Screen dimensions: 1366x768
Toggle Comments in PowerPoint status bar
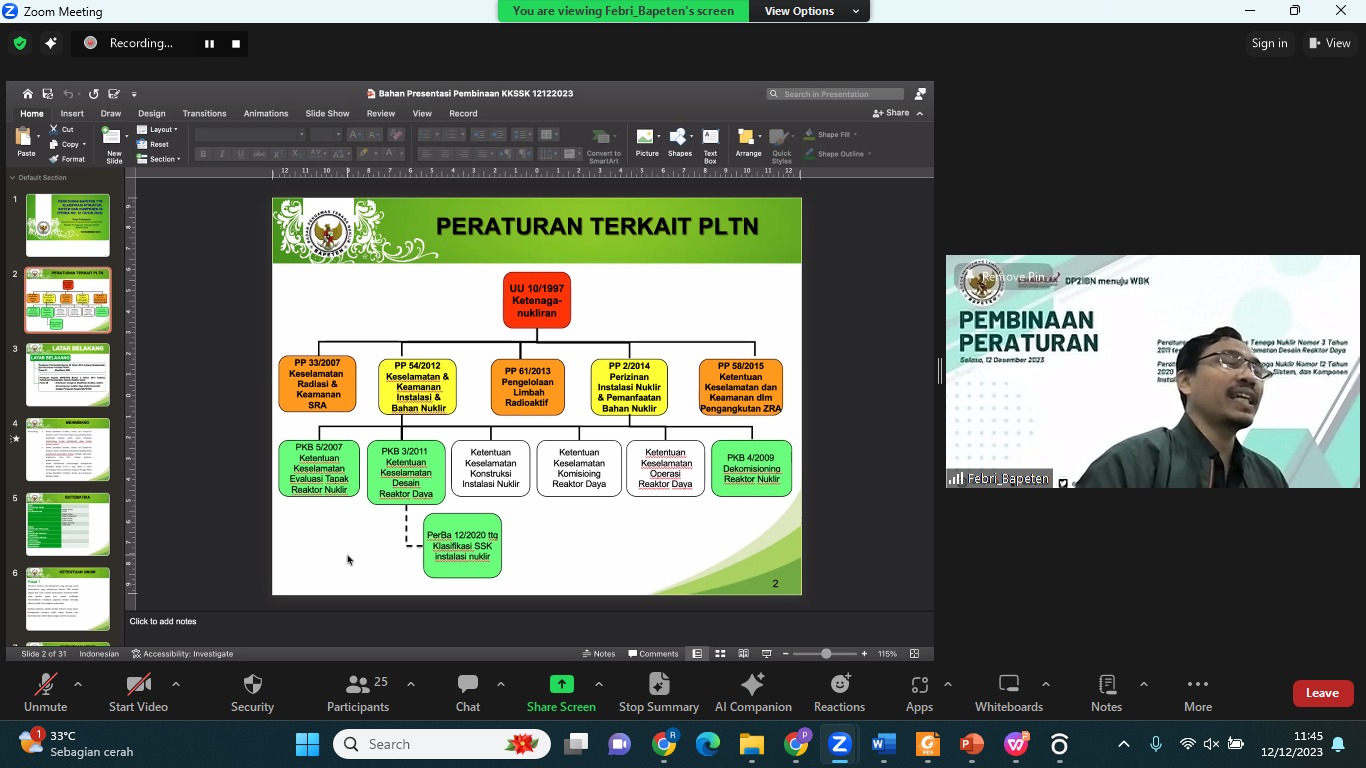(x=653, y=654)
